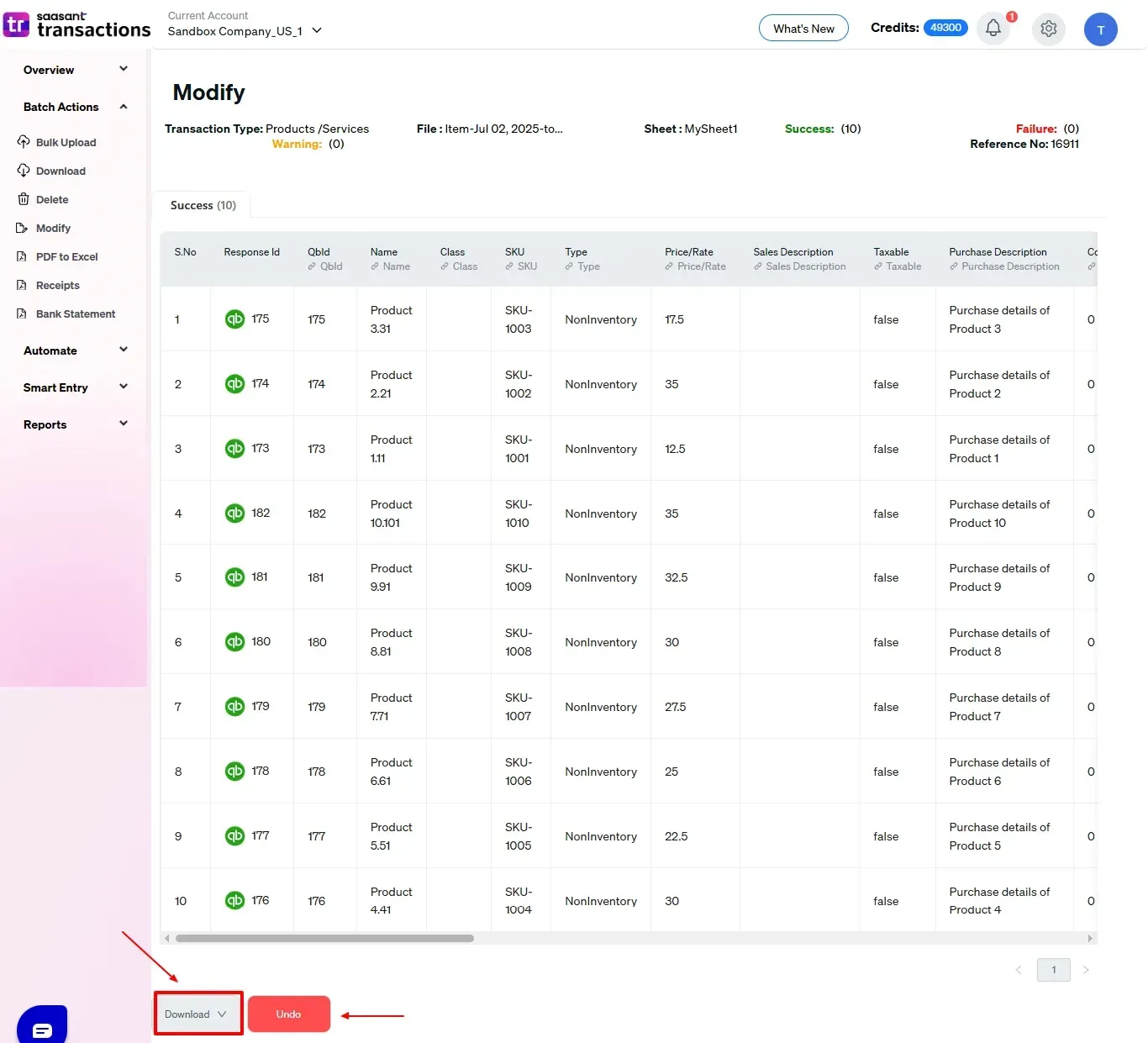The height and width of the screenshot is (1043, 1148).
Task: Click the Delete trash sidebar icon
Action: point(24,199)
